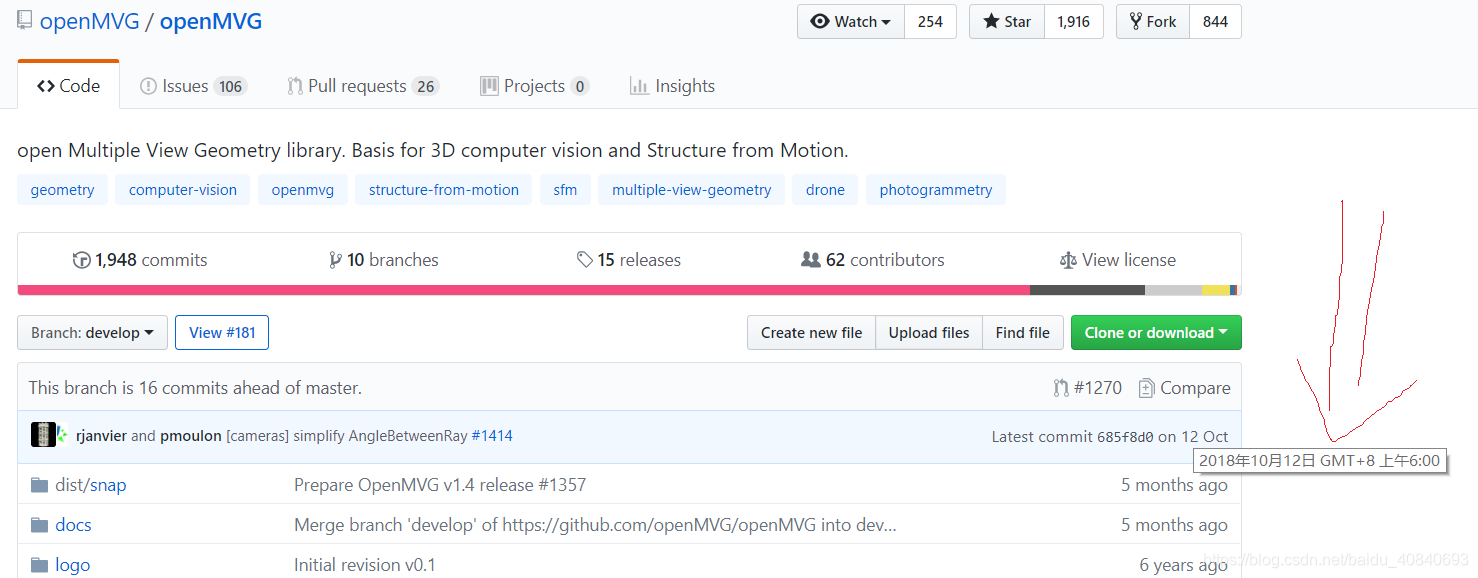This screenshot has height=578, width=1478.
Task: Click the commits history clock icon
Action: coord(81,260)
